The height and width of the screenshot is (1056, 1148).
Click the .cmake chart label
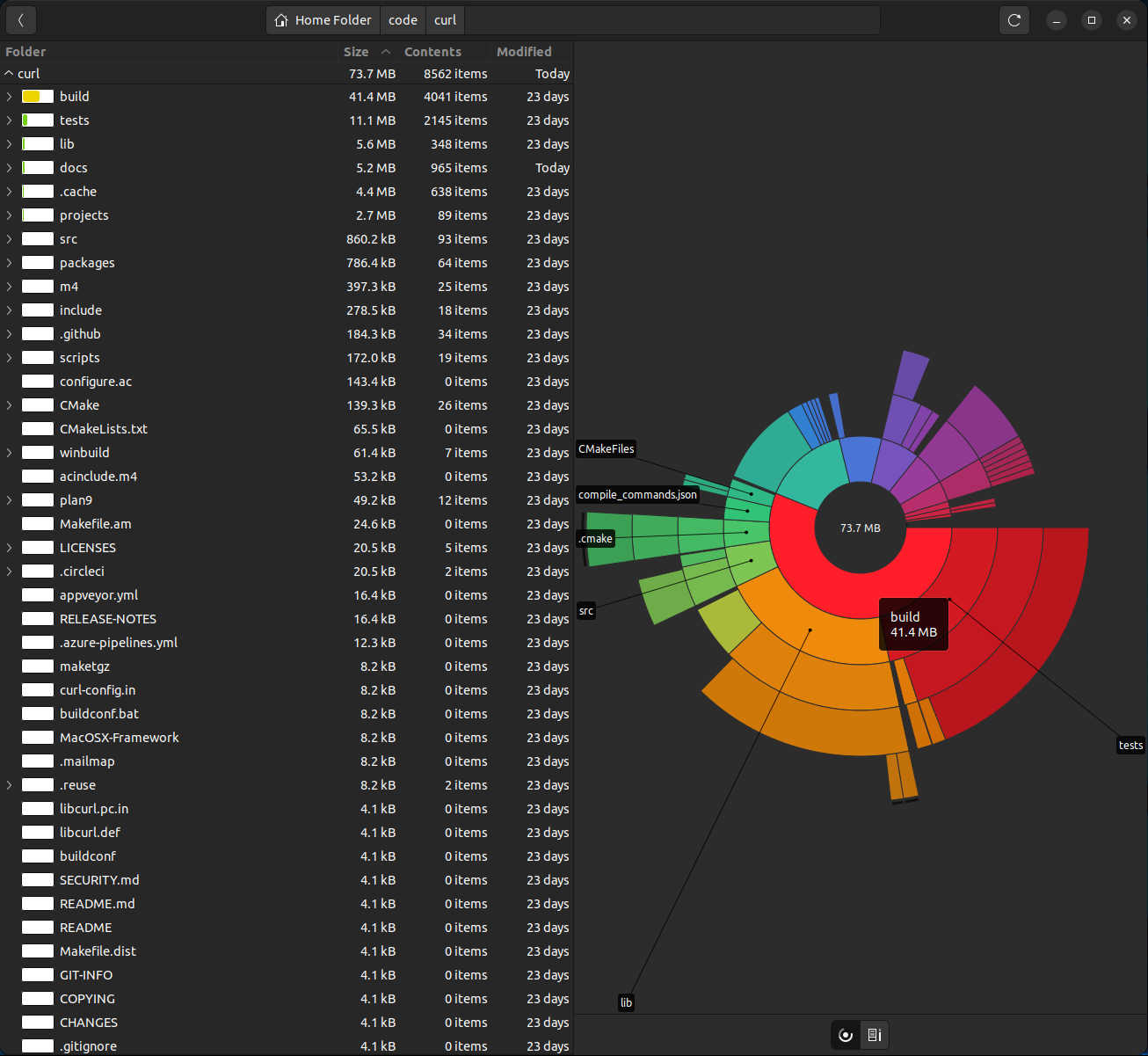click(595, 539)
